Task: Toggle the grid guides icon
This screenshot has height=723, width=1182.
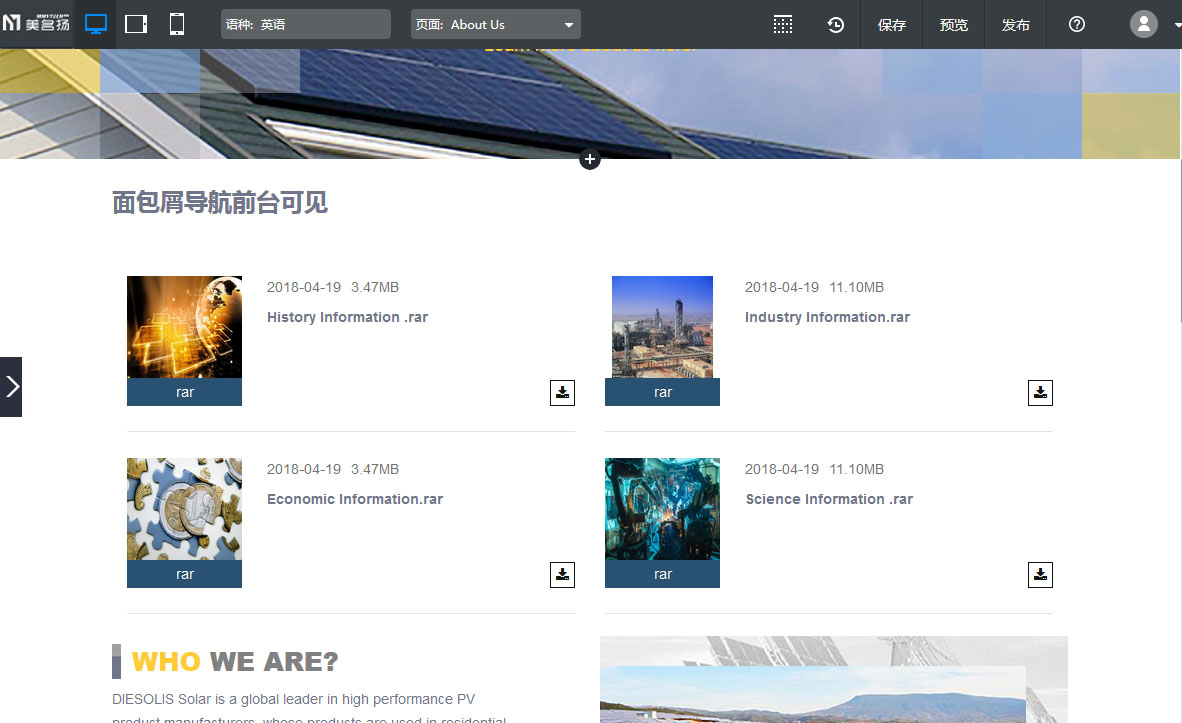Action: tap(783, 25)
